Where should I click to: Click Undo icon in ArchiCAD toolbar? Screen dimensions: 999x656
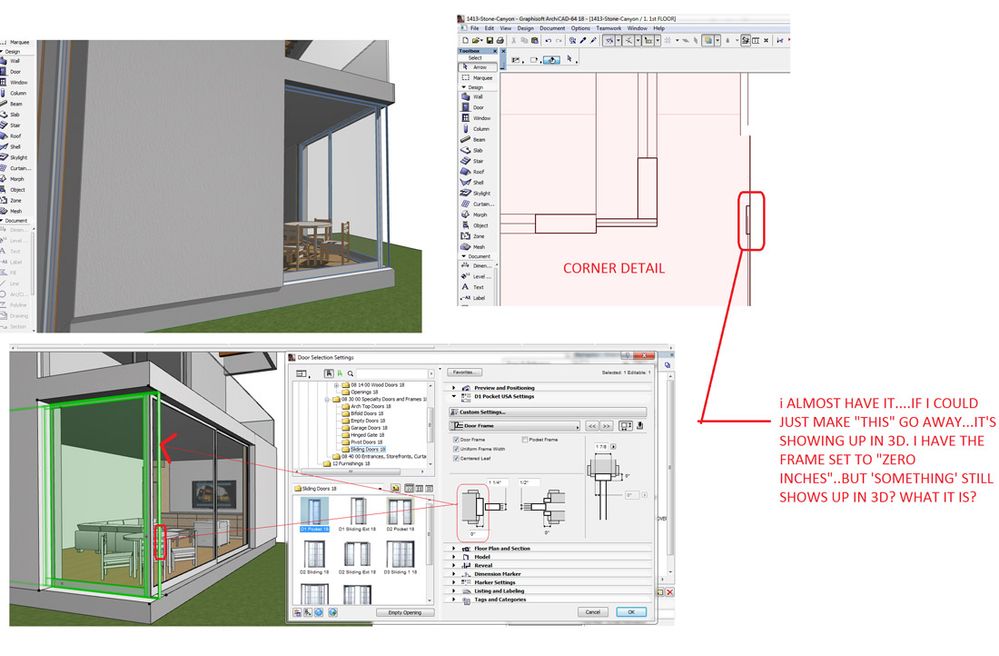tap(548, 40)
